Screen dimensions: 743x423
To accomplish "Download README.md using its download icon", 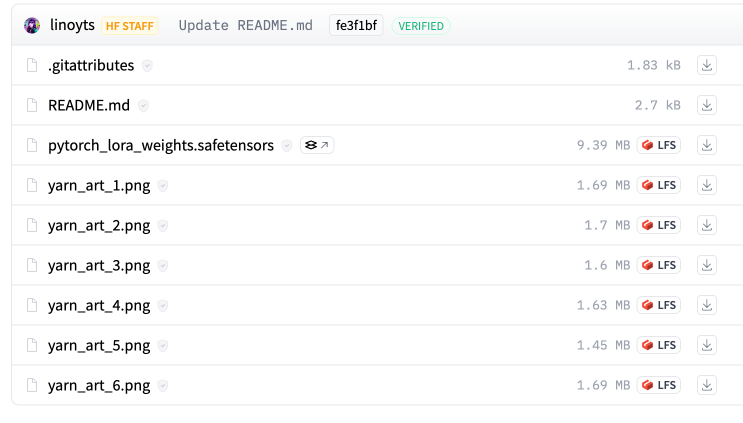I will coord(706,105).
